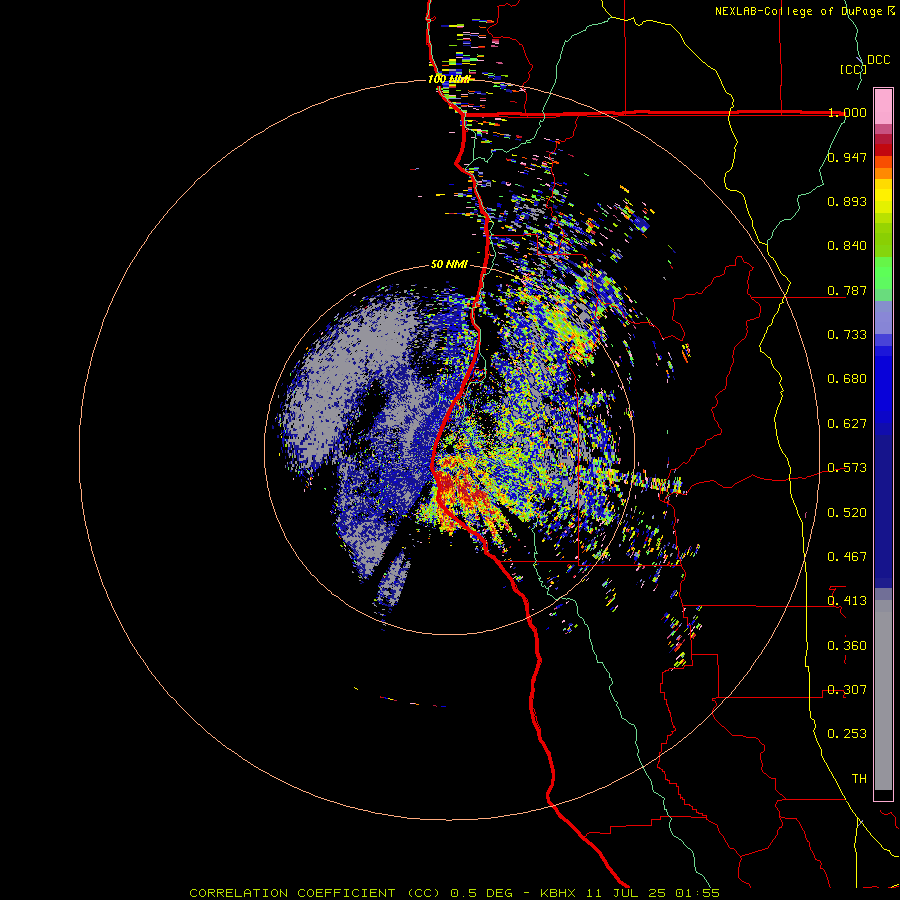Select the 0.840 color scale value
Image resolution: width=900 pixels, height=900 pixels.
point(847,246)
